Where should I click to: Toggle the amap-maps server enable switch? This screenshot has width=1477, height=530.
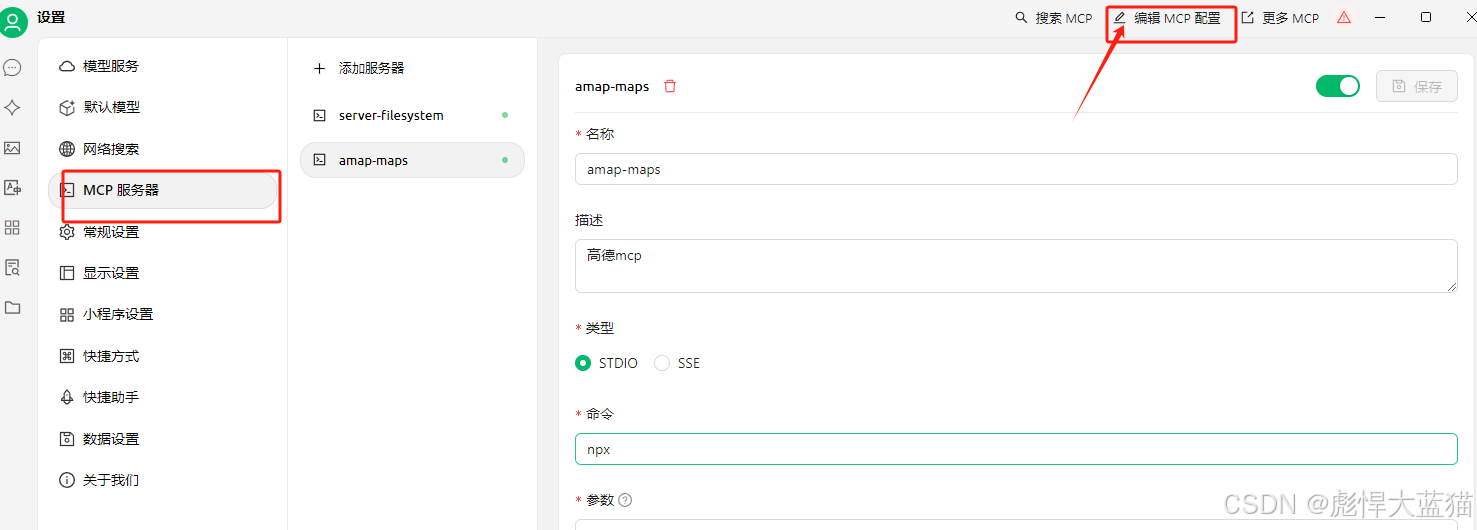coord(1338,86)
